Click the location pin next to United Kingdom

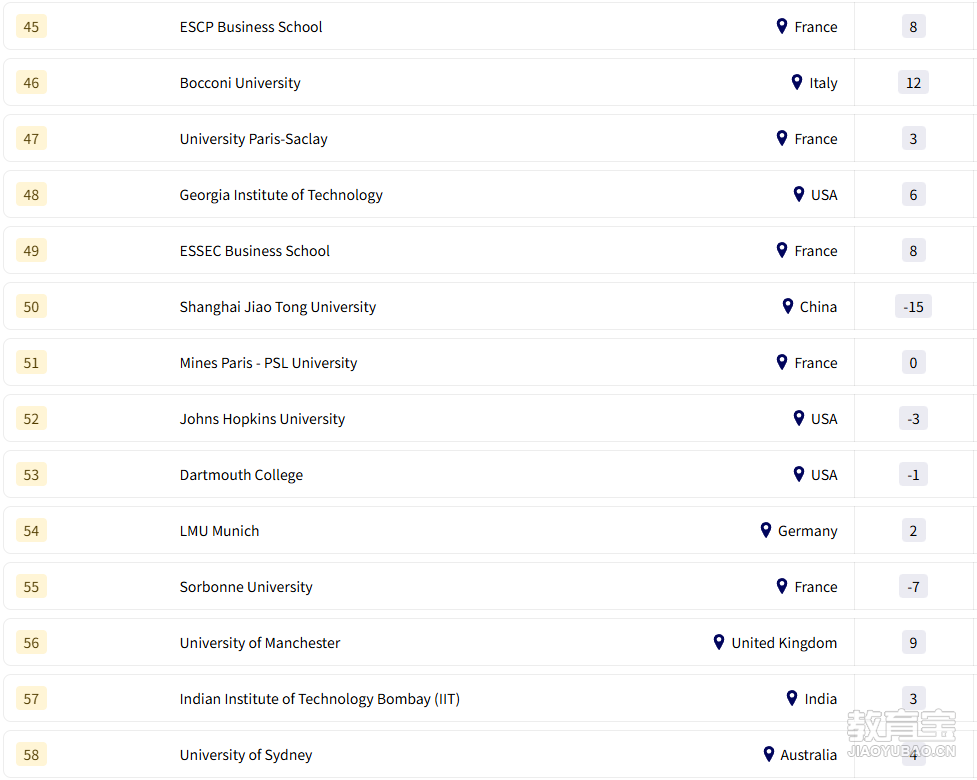coord(719,642)
